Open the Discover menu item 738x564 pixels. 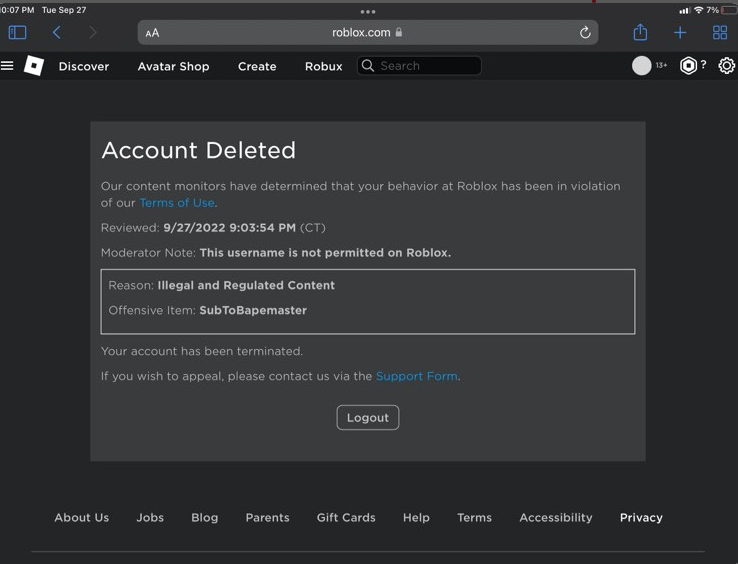[x=84, y=66]
